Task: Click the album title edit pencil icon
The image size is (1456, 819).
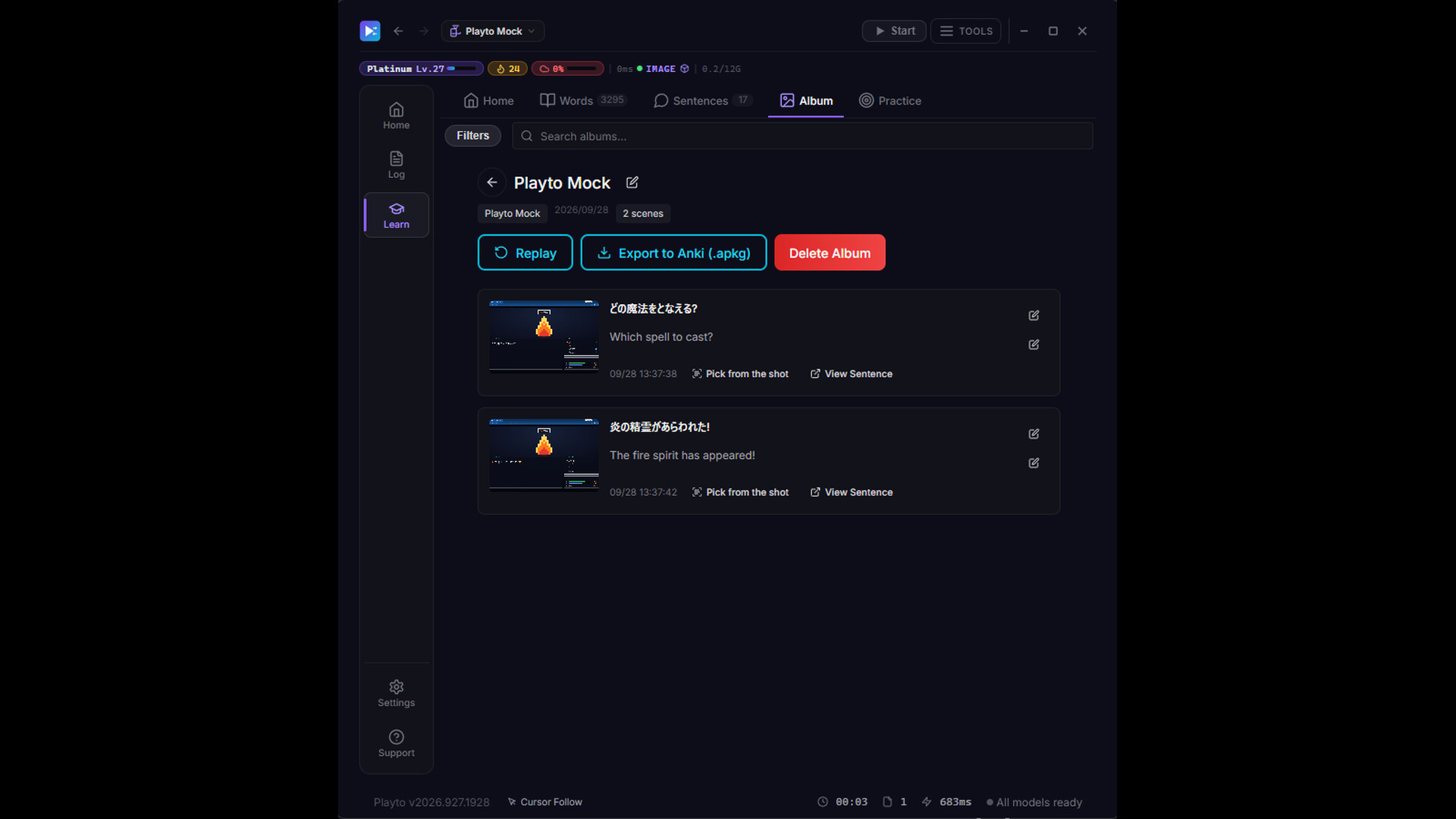Action: pyautogui.click(x=632, y=182)
